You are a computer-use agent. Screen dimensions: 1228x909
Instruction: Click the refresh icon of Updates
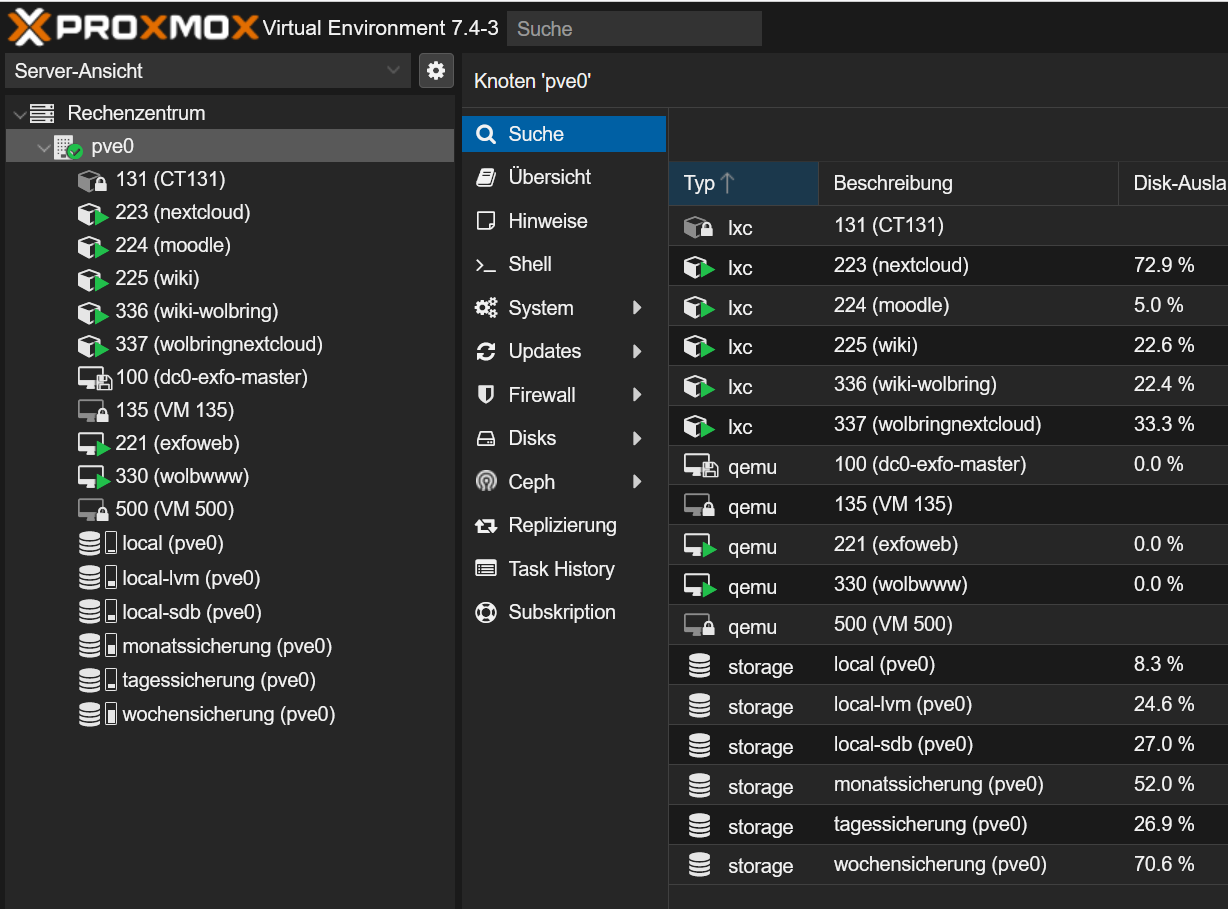(486, 351)
